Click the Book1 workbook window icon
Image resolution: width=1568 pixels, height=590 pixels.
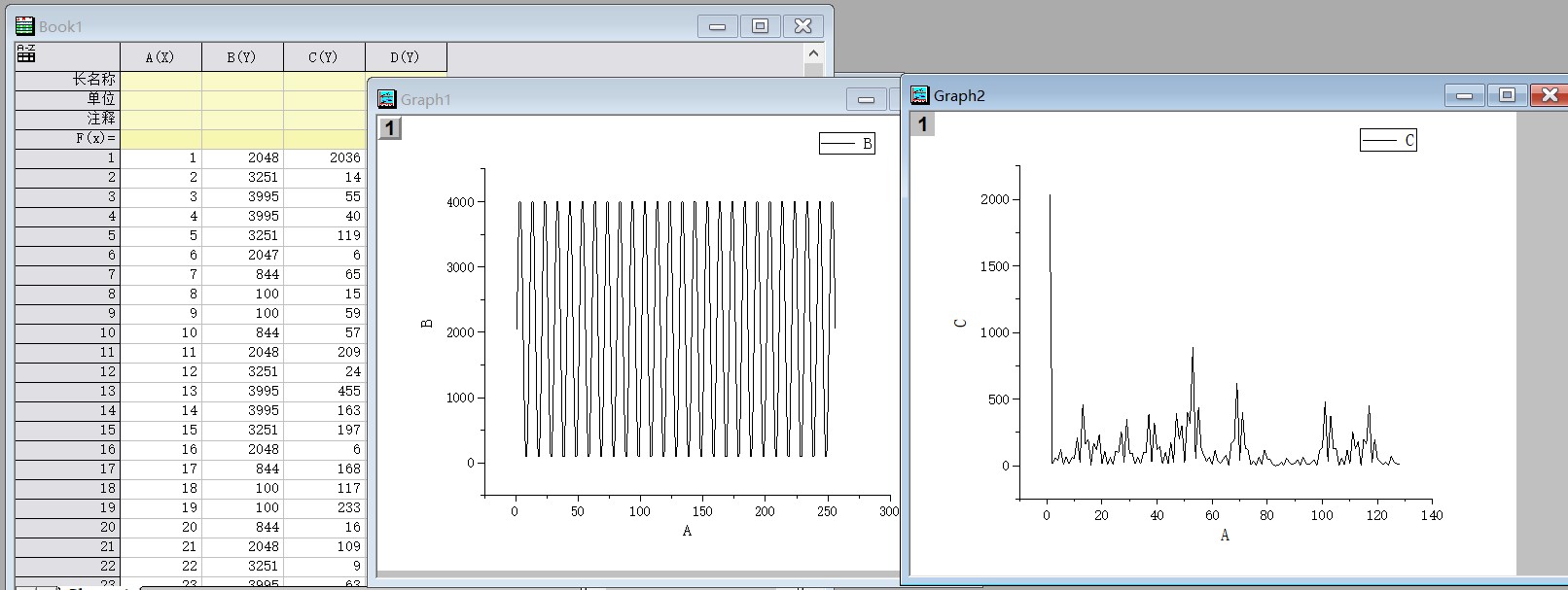tap(25, 26)
